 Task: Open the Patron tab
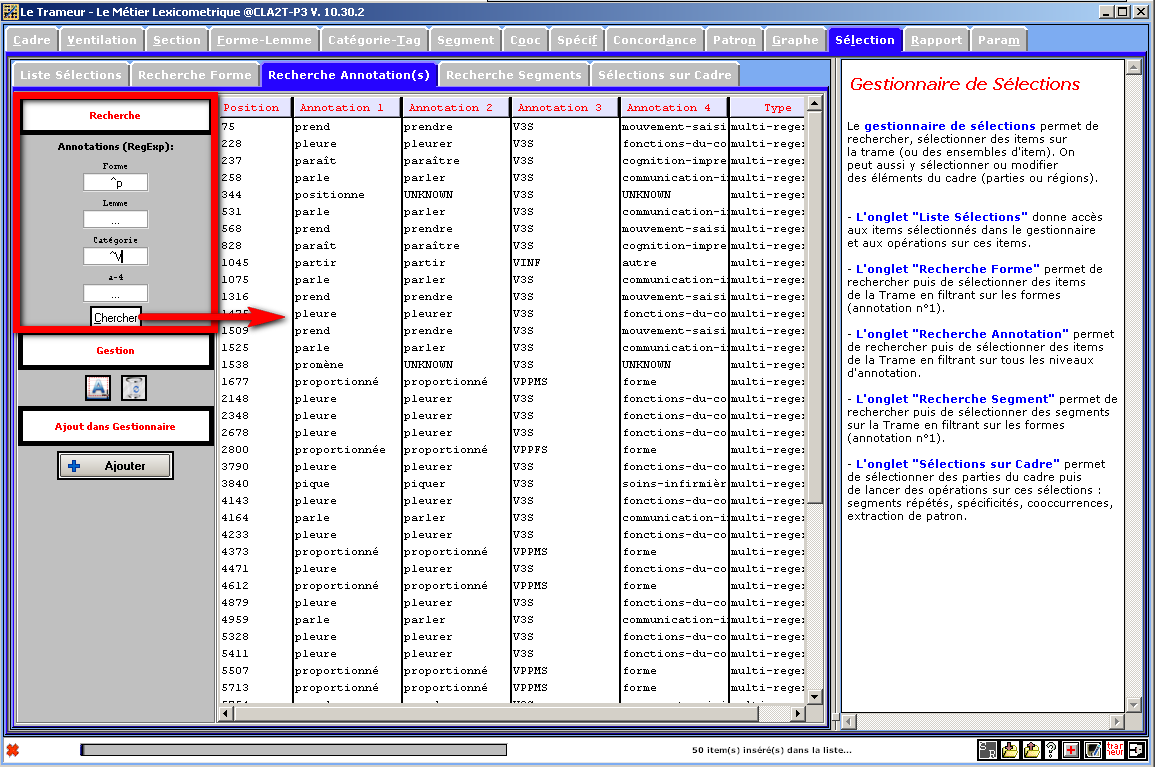click(734, 41)
